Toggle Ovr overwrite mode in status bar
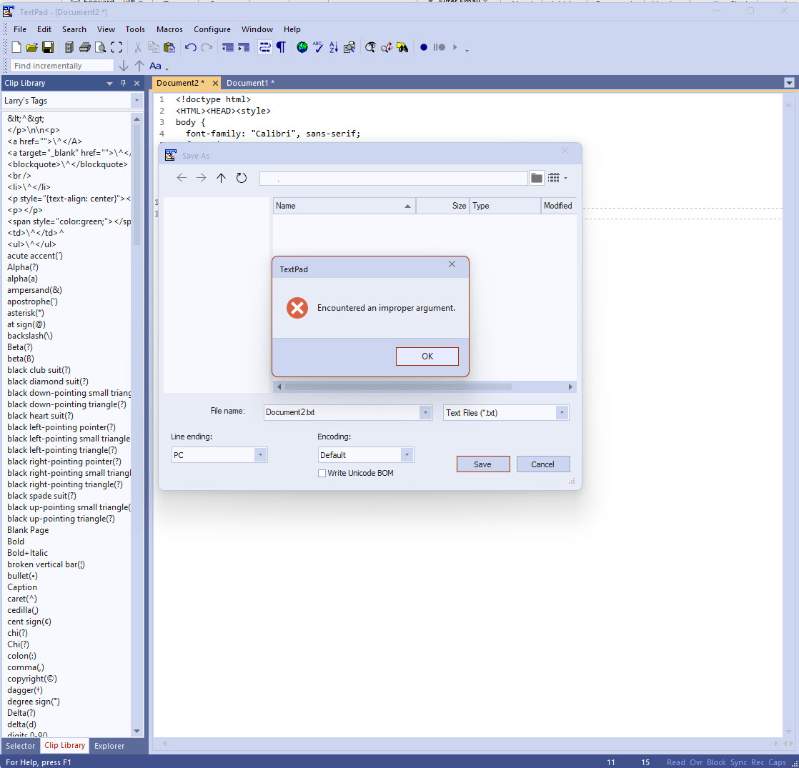 coord(696,762)
